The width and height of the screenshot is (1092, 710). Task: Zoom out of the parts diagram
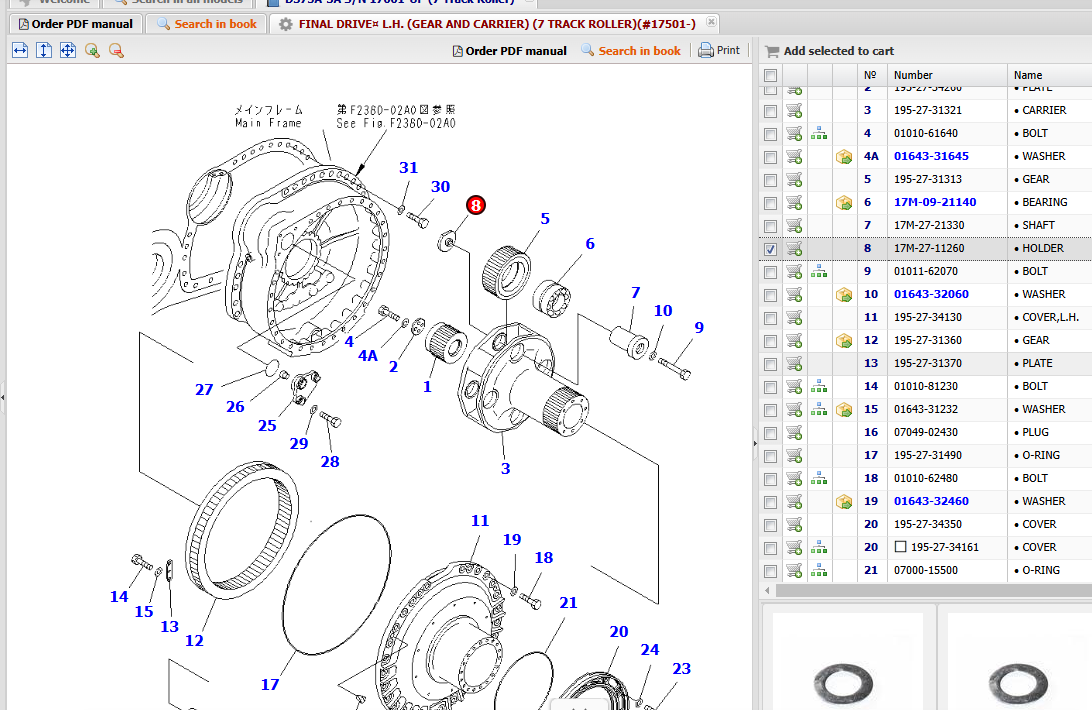[x=116, y=50]
